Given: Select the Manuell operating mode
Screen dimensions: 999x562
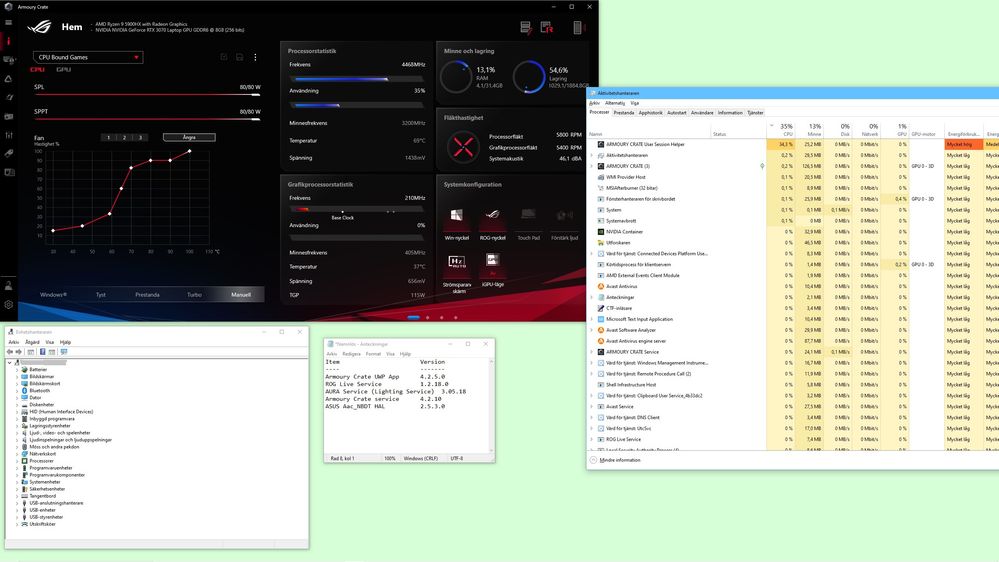Looking at the screenshot, I should (x=241, y=294).
